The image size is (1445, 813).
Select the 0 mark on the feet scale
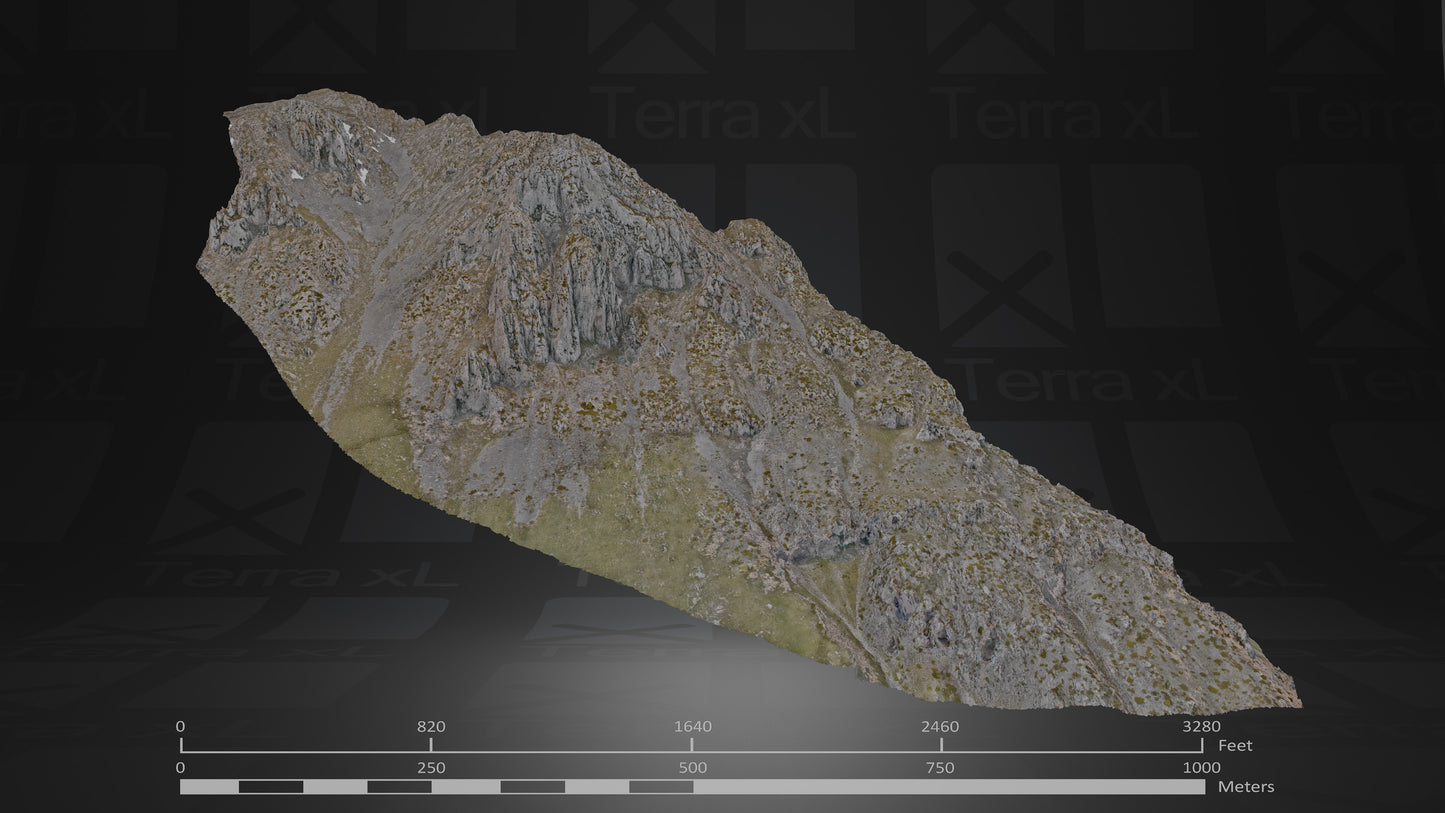point(181,727)
